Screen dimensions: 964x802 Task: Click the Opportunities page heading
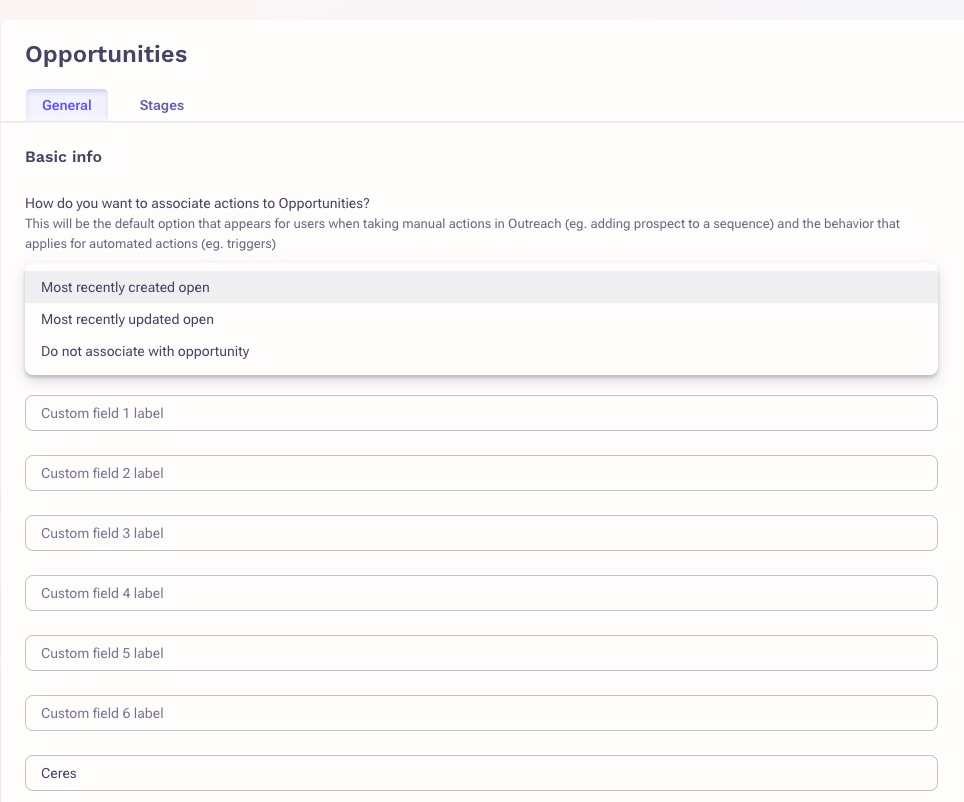pos(106,54)
